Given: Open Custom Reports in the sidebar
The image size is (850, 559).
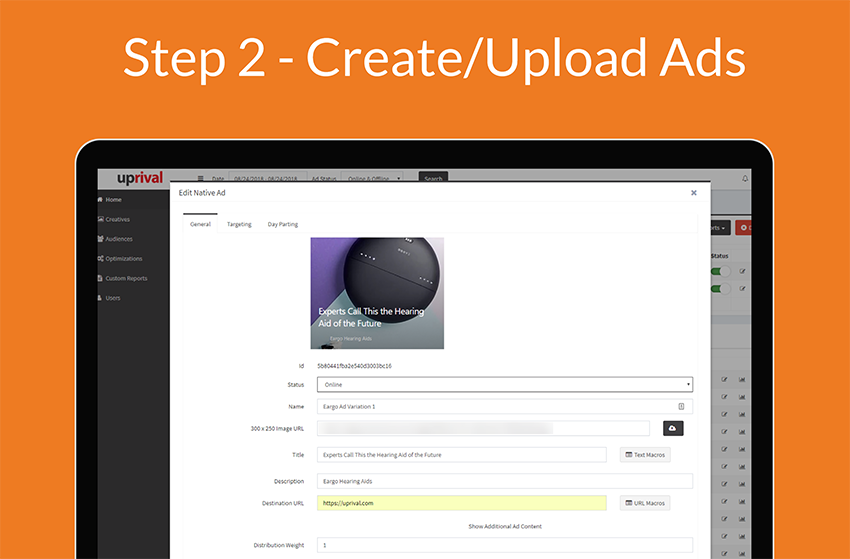Looking at the screenshot, I should pos(123,278).
